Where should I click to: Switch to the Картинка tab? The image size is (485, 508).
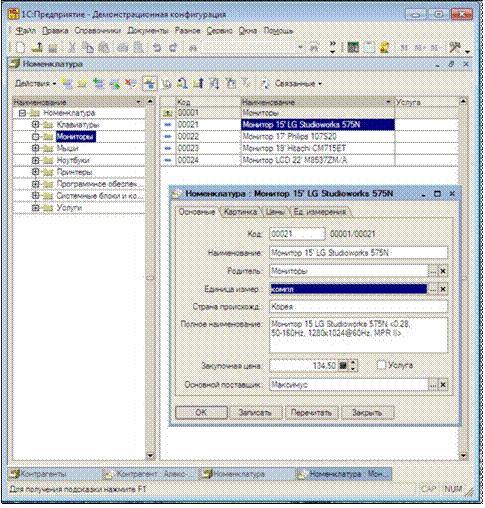click(240, 212)
